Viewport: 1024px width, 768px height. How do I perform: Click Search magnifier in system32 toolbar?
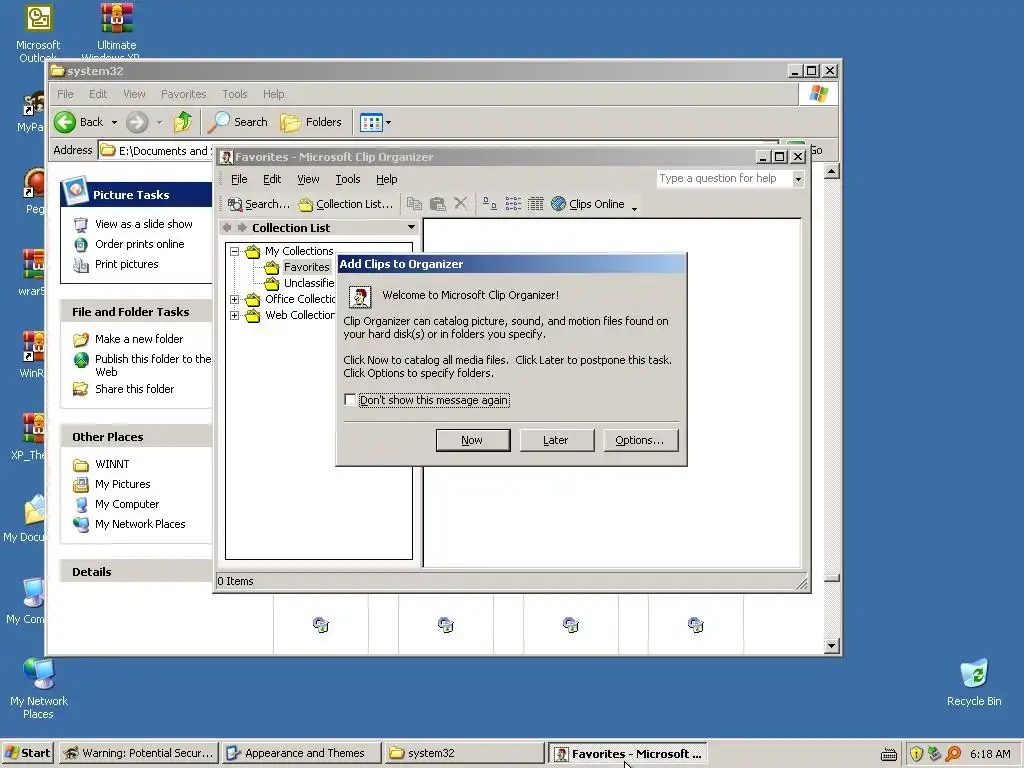coord(238,122)
